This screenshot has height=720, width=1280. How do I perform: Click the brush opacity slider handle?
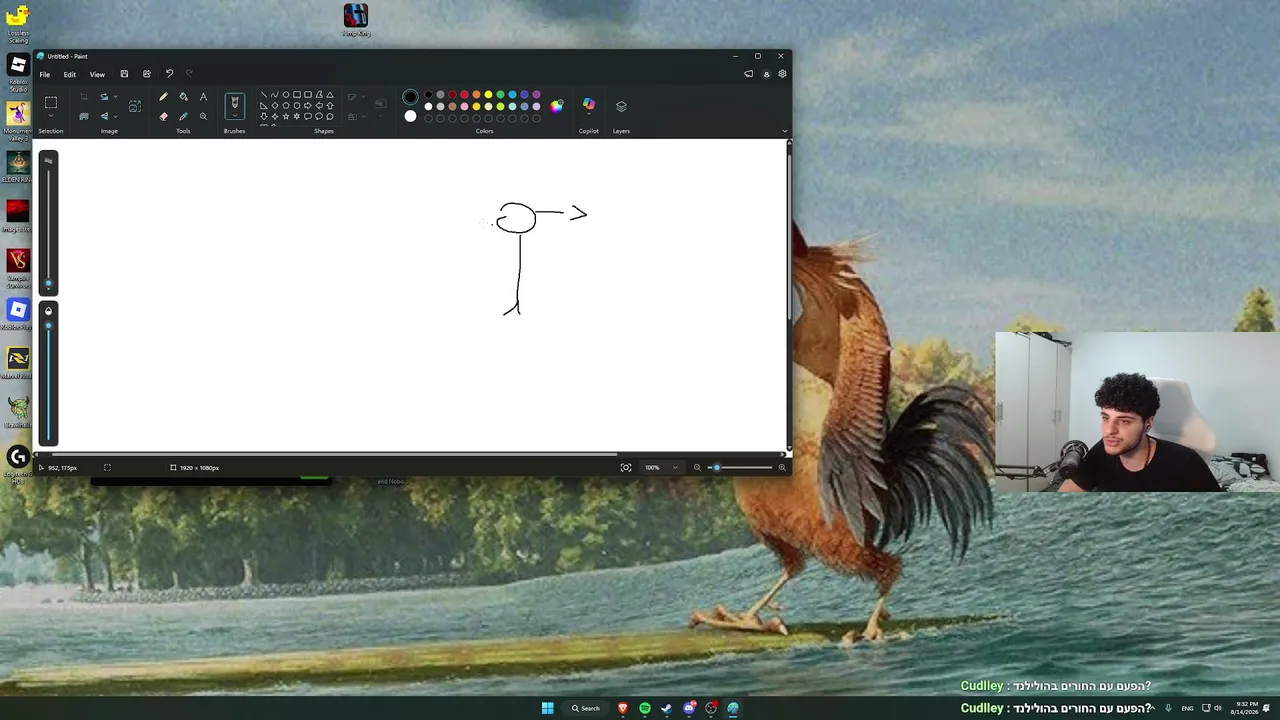[x=48, y=328]
